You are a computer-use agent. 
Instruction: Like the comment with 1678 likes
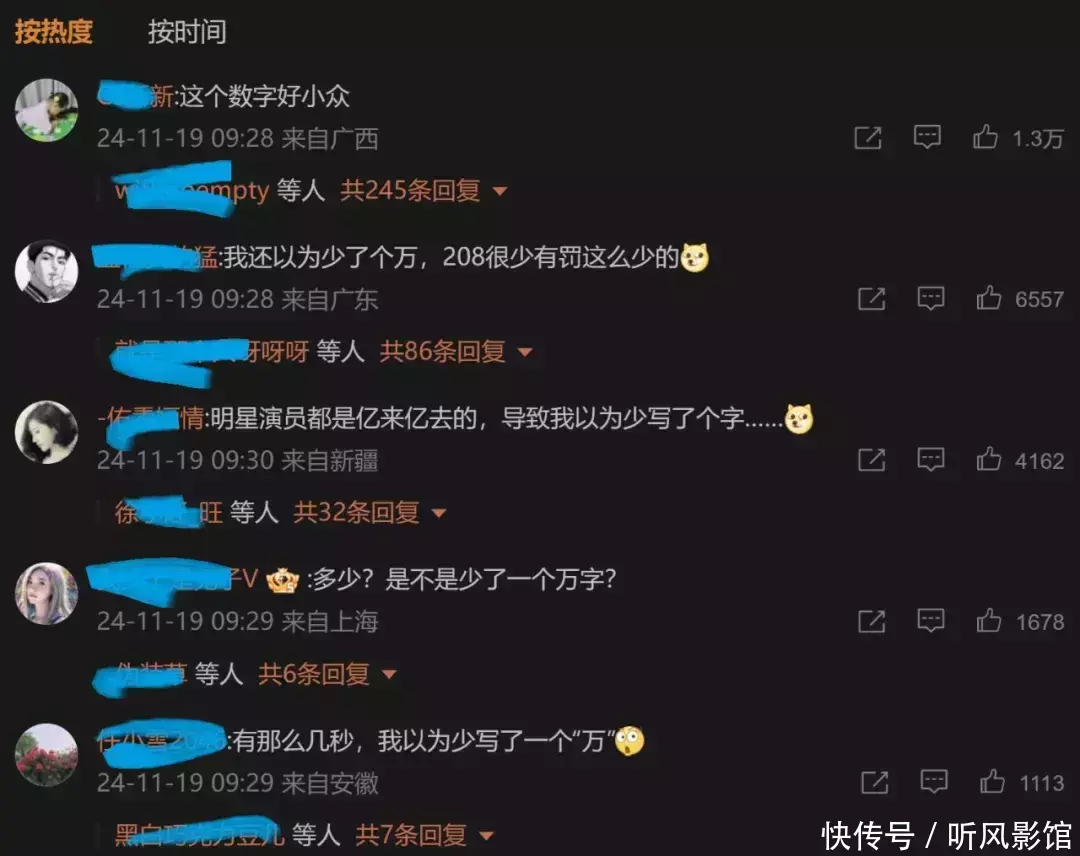tap(988, 620)
